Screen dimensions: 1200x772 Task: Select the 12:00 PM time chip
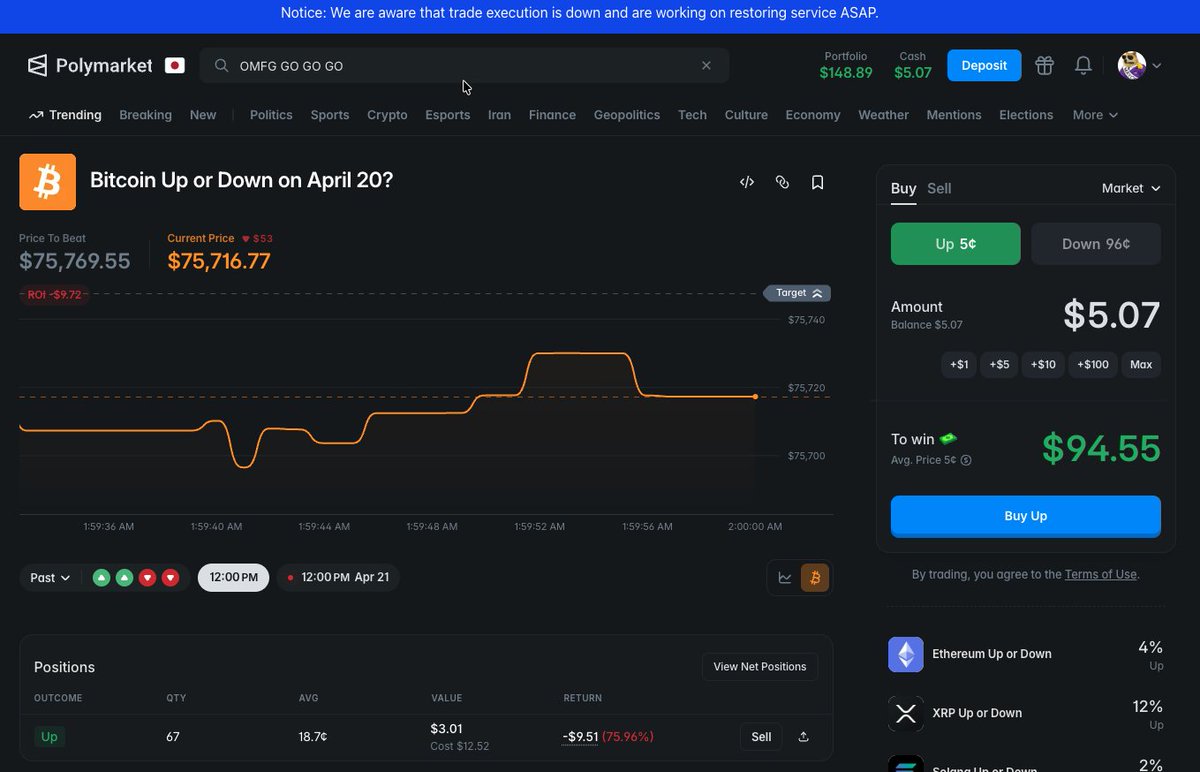click(x=233, y=578)
